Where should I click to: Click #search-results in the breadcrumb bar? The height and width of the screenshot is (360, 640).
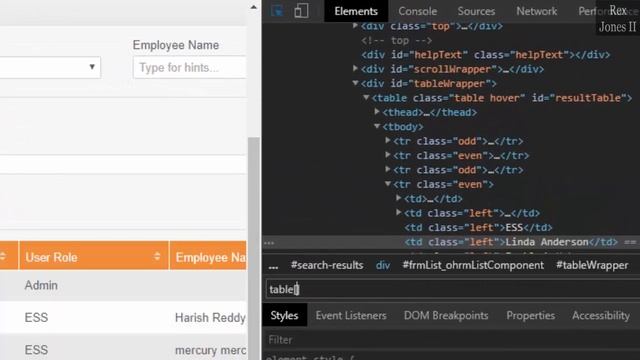(327, 265)
